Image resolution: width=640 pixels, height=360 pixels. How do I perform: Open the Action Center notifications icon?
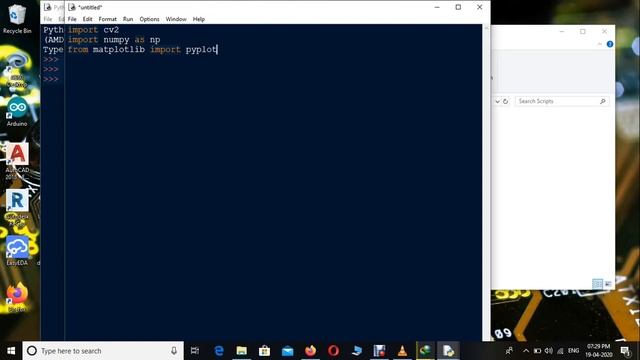(625, 351)
